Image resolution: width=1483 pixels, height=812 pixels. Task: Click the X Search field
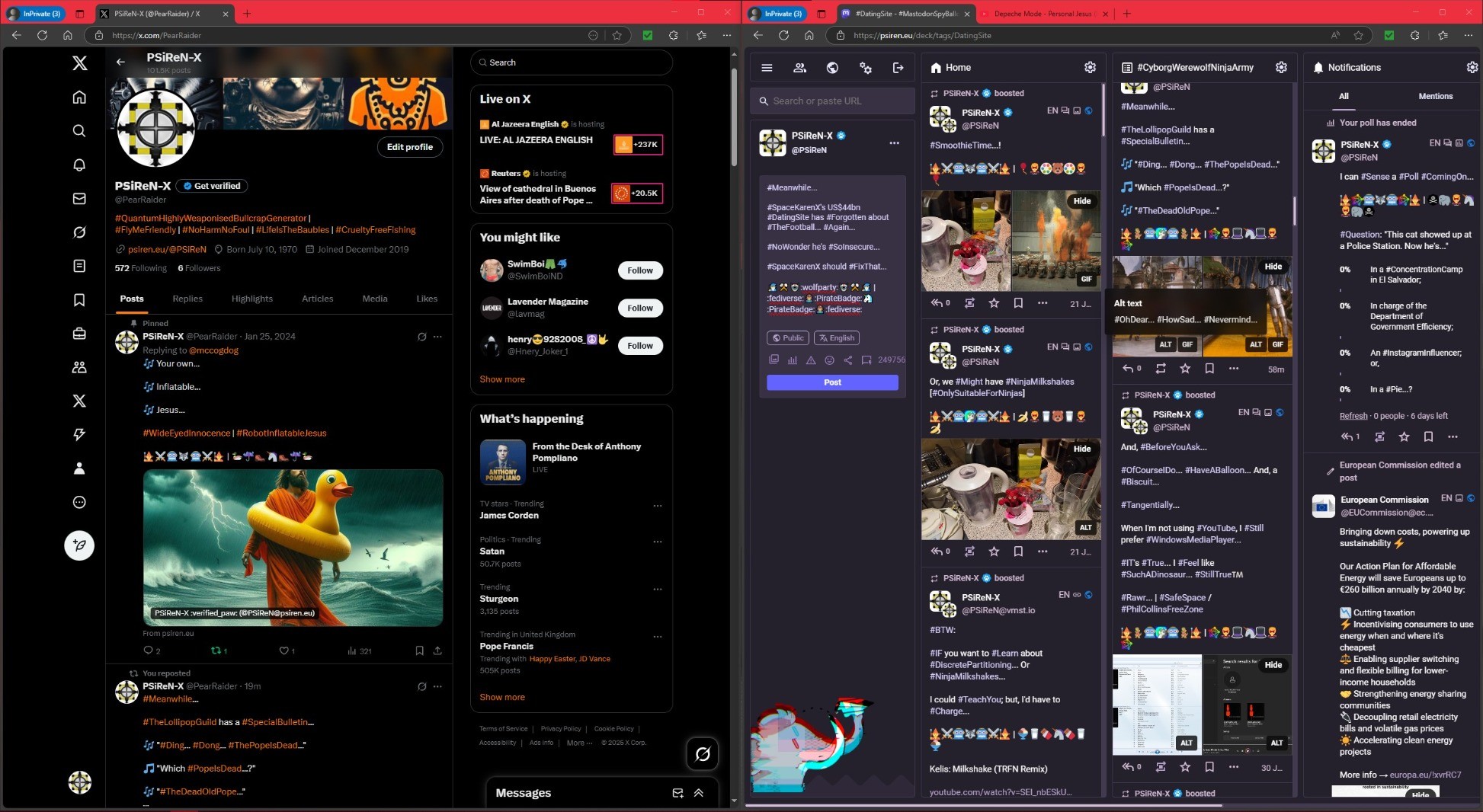tap(572, 62)
